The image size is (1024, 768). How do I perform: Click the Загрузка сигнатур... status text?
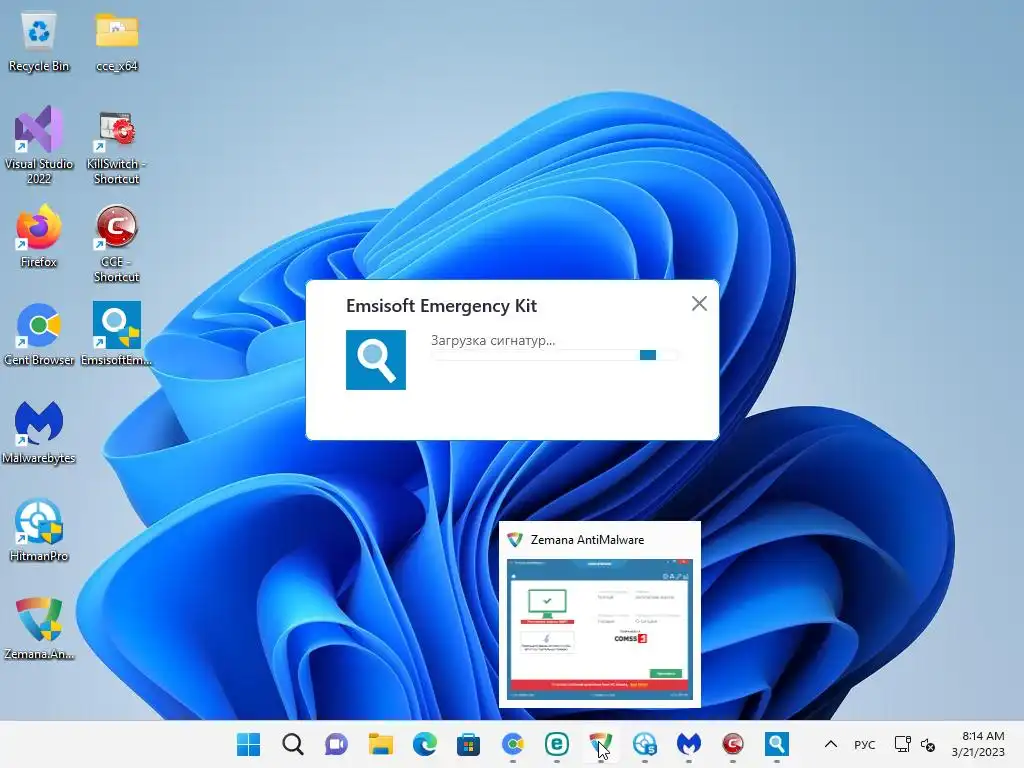click(x=493, y=340)
